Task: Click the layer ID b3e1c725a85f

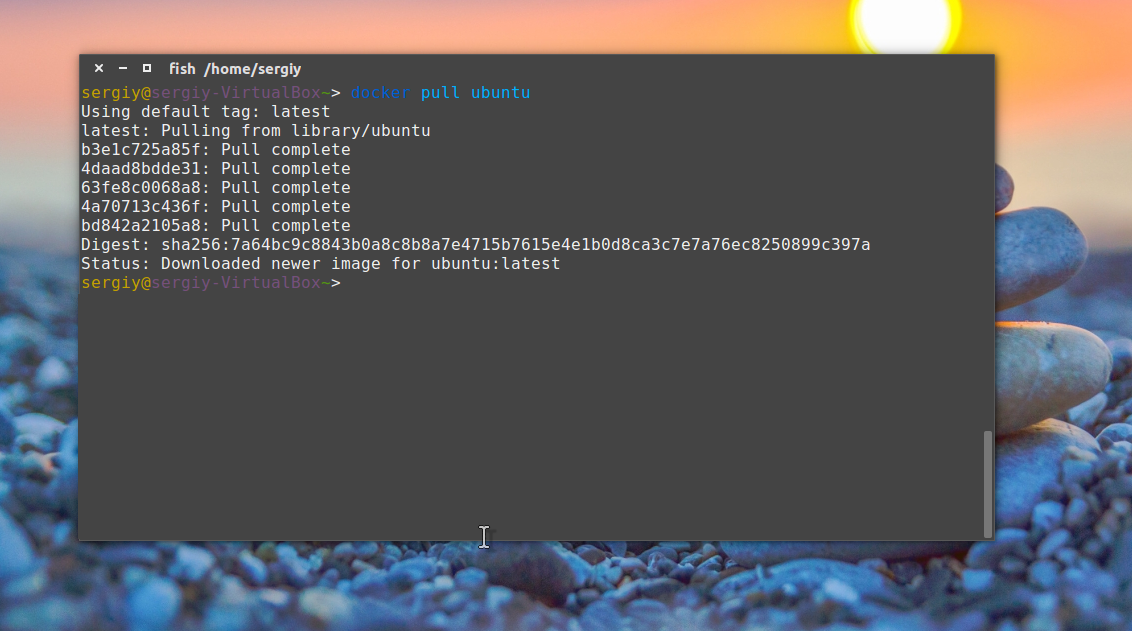Action: click(140, 149)
